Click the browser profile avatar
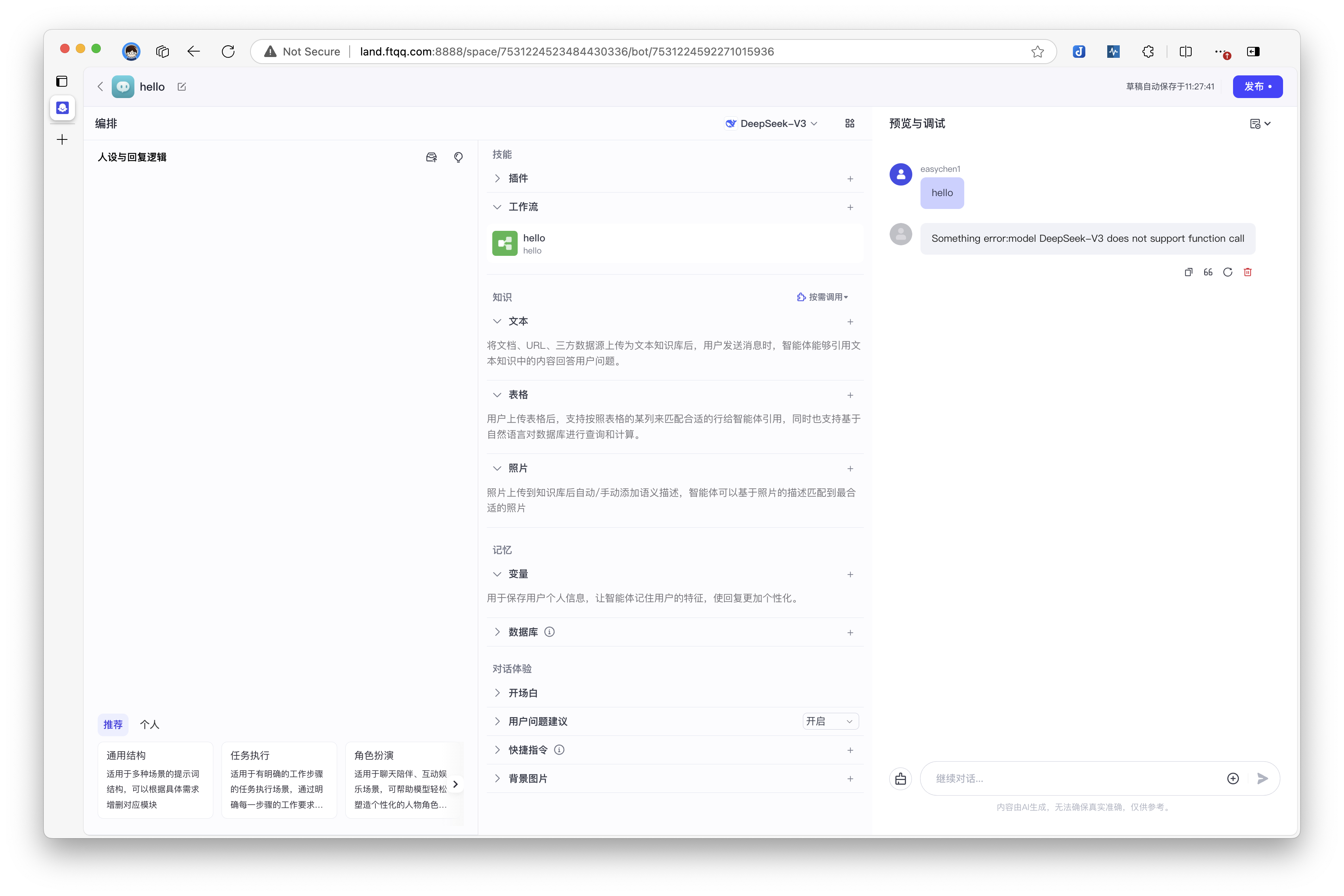This screenshot has height=896, width=1344. click(x=131, y=52)
